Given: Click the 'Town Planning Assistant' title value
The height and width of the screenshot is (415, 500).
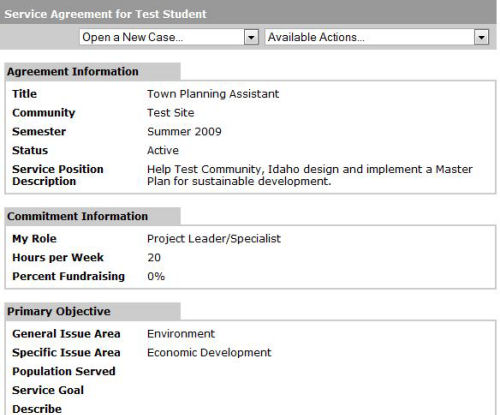Looking at the screenshot, I should point(213,94).
